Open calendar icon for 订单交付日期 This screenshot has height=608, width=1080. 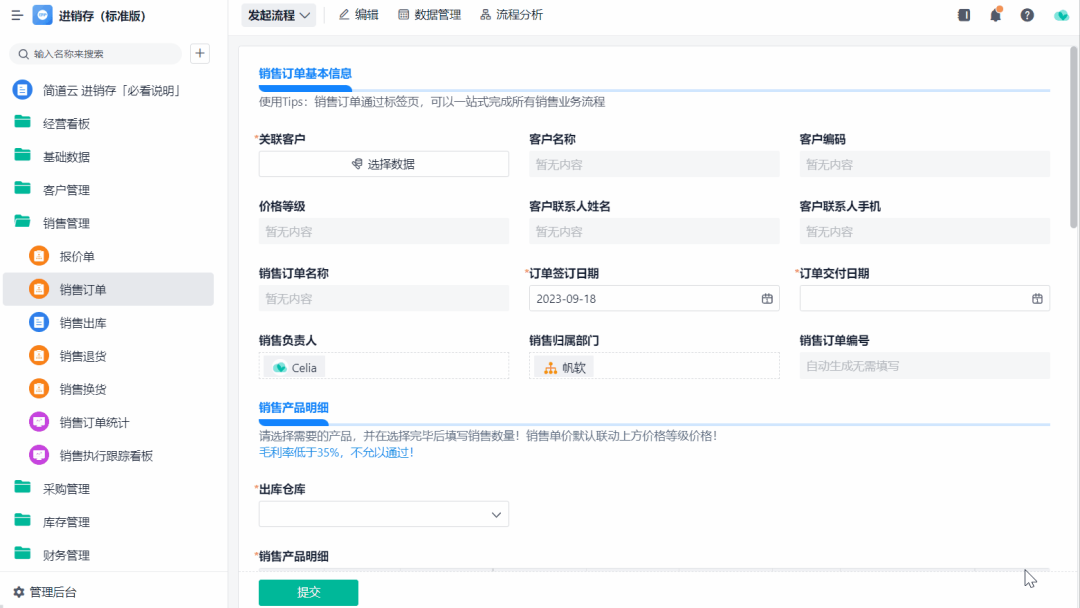[1037, 299]
